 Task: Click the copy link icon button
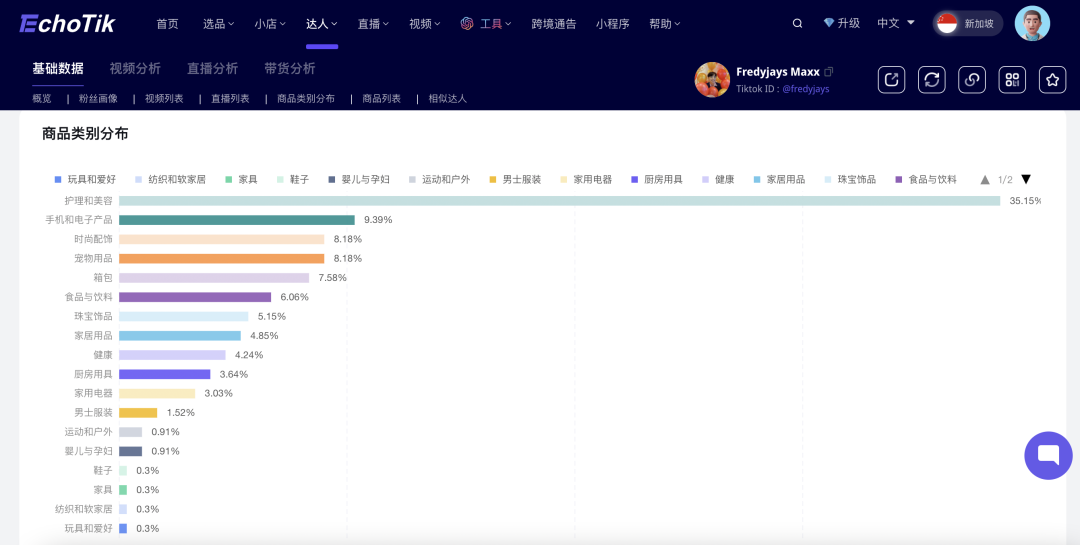click(x=972, y=80)
